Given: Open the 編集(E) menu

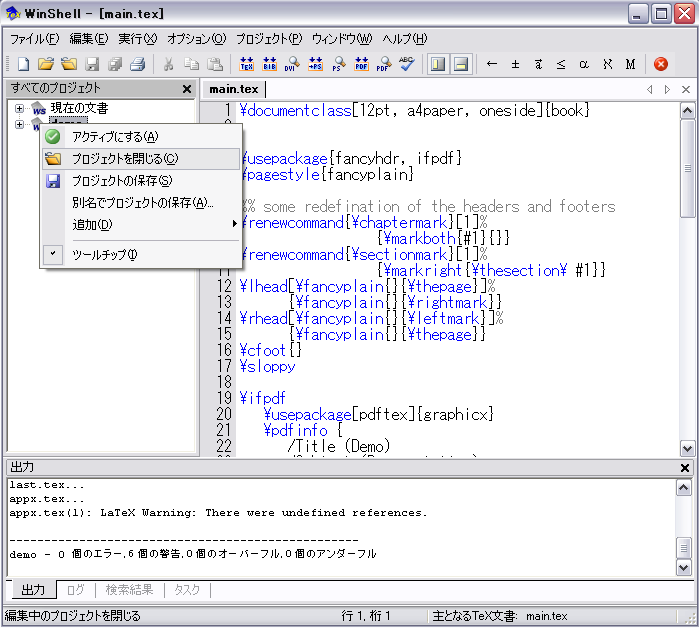Looking at the screenshot, I should point(89,39).
